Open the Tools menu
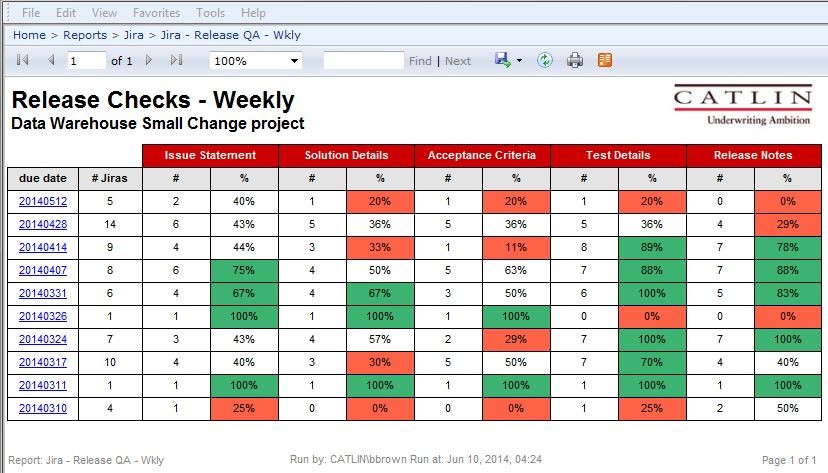The height and width of the screenshot is (473, 828). (x=210, y=13)
